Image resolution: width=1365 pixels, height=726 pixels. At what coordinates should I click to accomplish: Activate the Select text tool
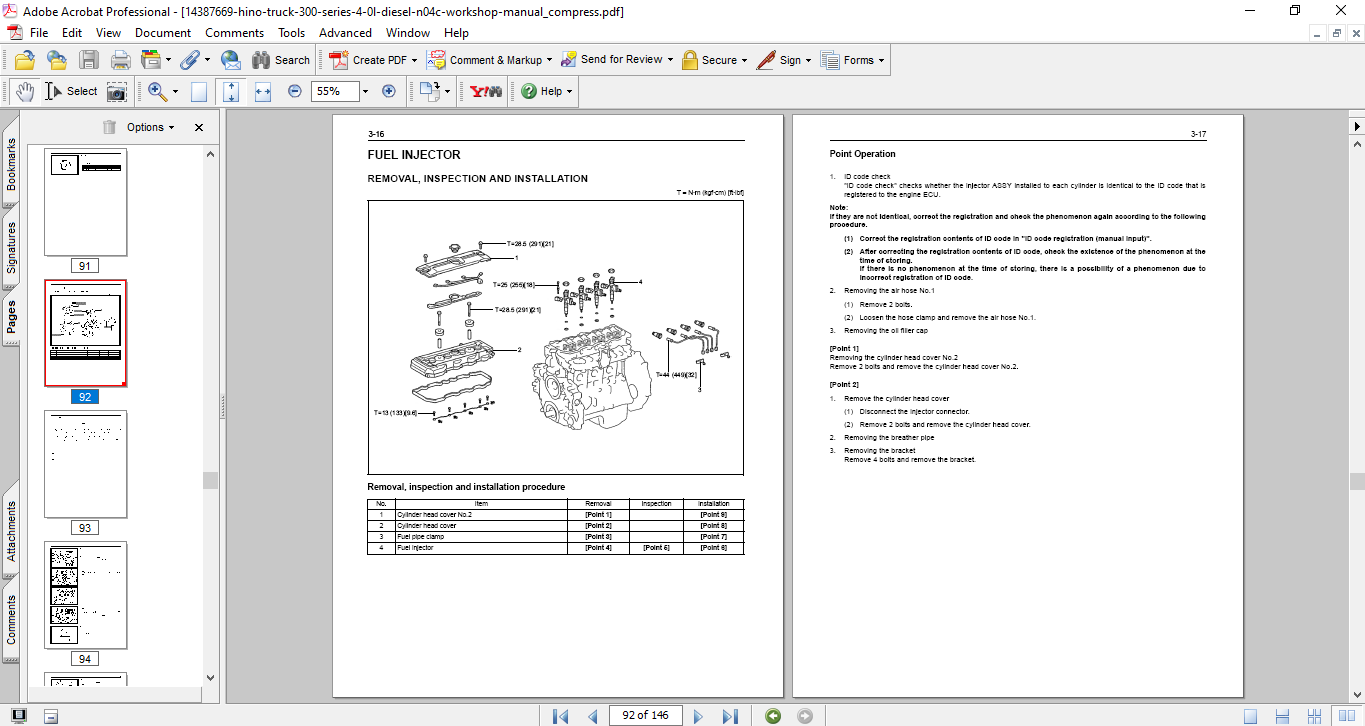pyautogui.click(x=70, y=91)
